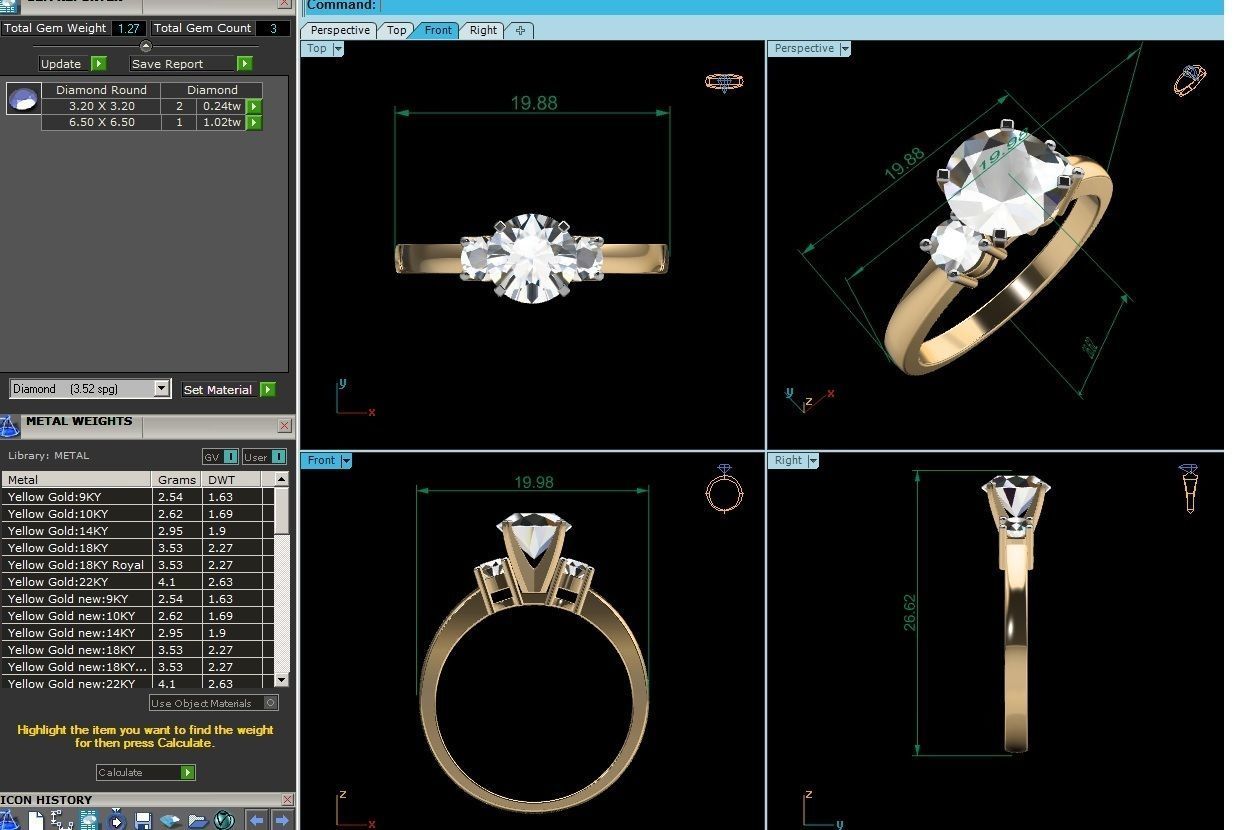Click the Calculate button

tap(146, 772)
